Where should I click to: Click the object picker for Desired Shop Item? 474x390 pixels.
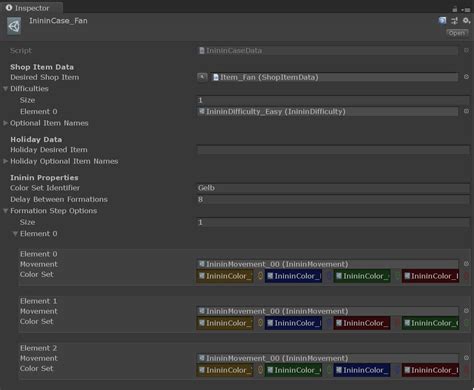[x=466, y=77]
